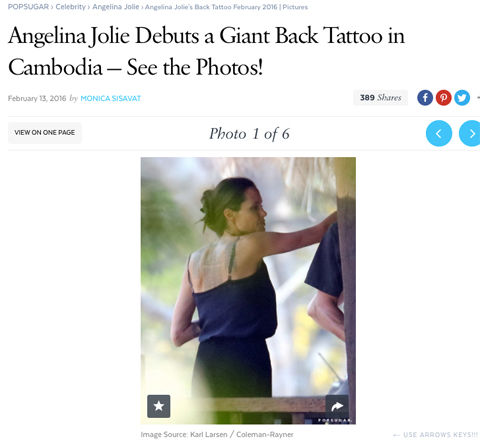The height and width of the screenshot is (441, 480).
Task: Open author Monica Sisavat's page
Action: pyautogui.click(x=111, y=98)
